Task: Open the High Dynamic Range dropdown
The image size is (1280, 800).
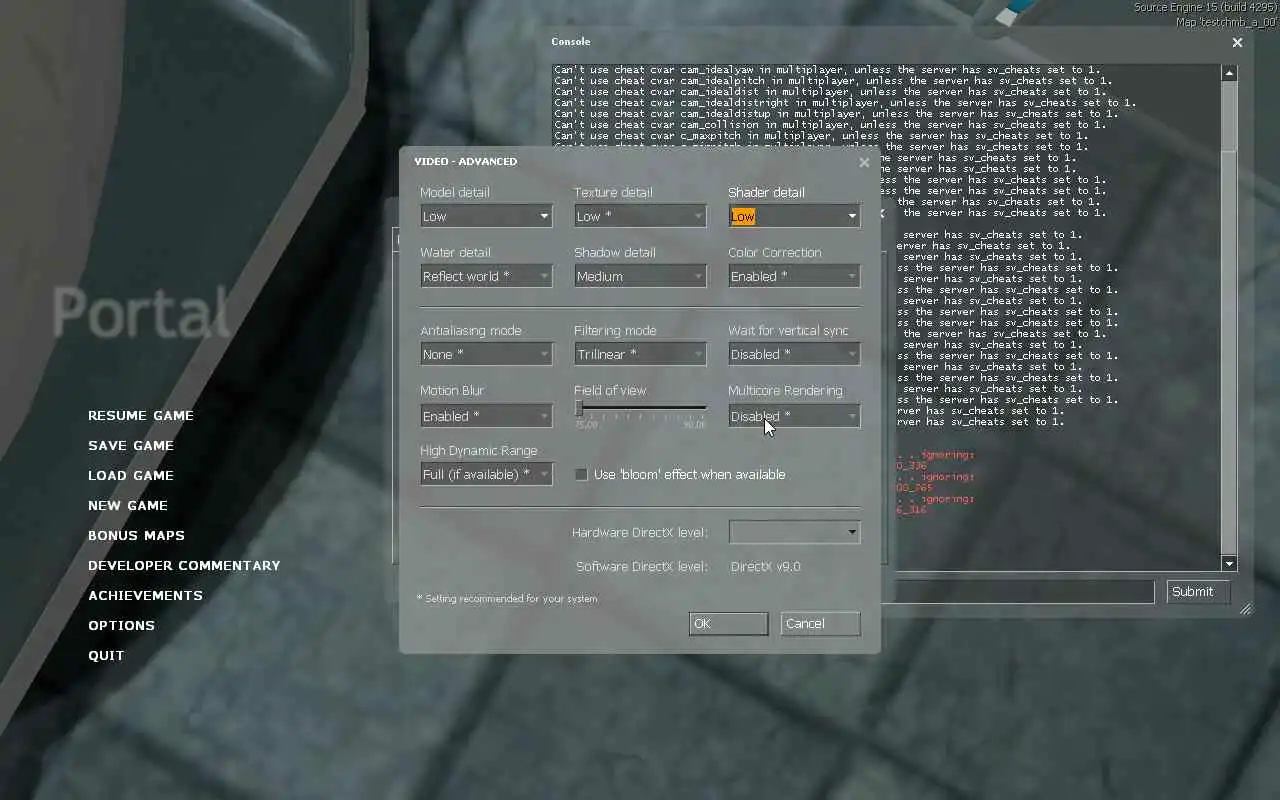Action: [x=486, y=474]
